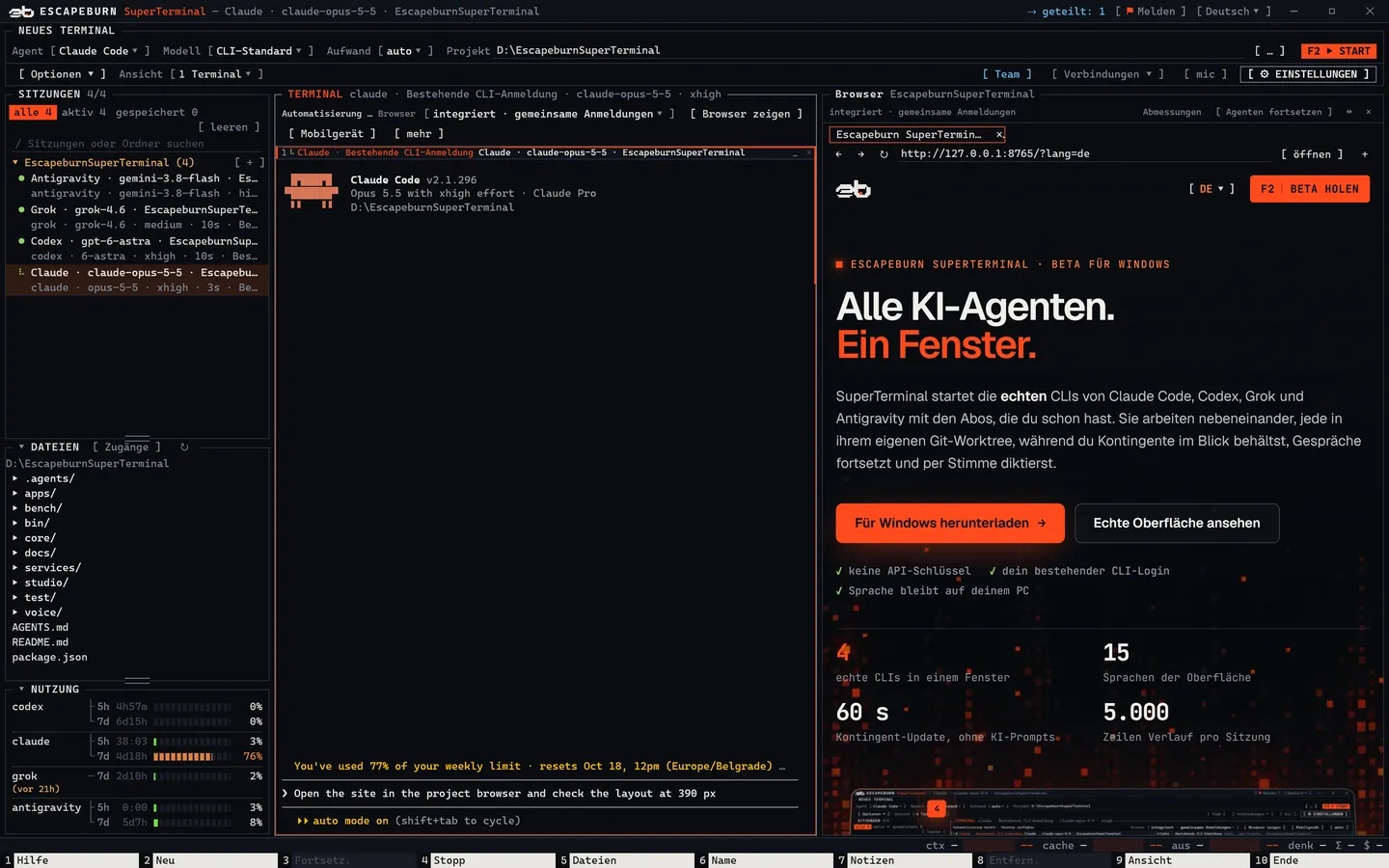The width and height of the screenshot is (1389, 868).
Task: Add a new browser tab with the plus icon
Action: 1365,154
